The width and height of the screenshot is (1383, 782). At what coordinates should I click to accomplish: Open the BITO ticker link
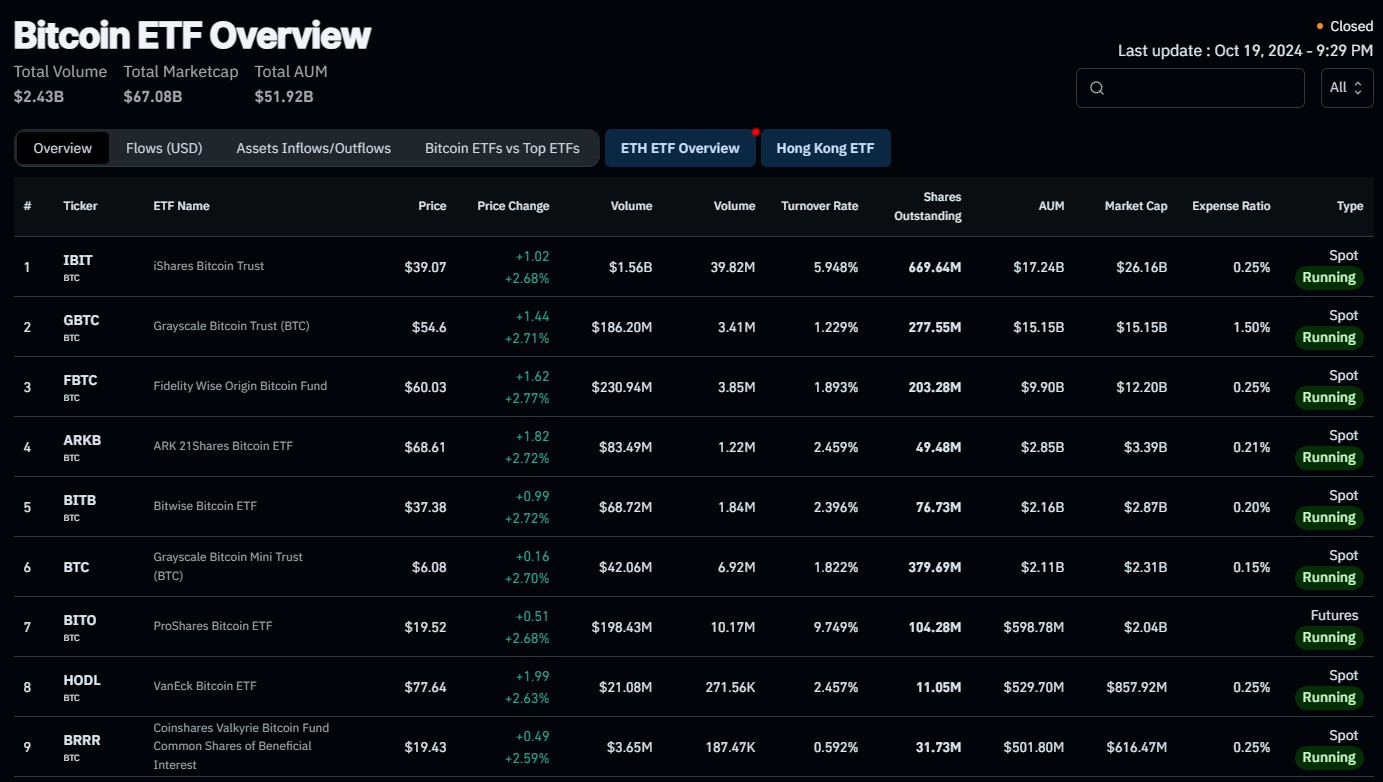[x=80, y=620]
